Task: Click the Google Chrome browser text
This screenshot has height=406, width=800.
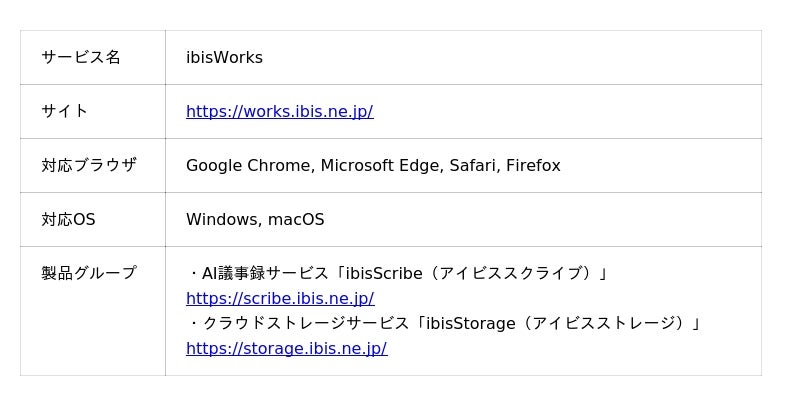Action: (x=248, y=165)
